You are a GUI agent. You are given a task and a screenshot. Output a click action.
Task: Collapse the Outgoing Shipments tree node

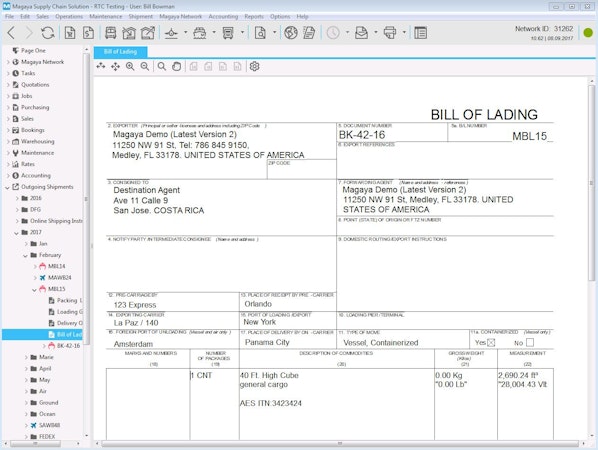pos(7,187)
